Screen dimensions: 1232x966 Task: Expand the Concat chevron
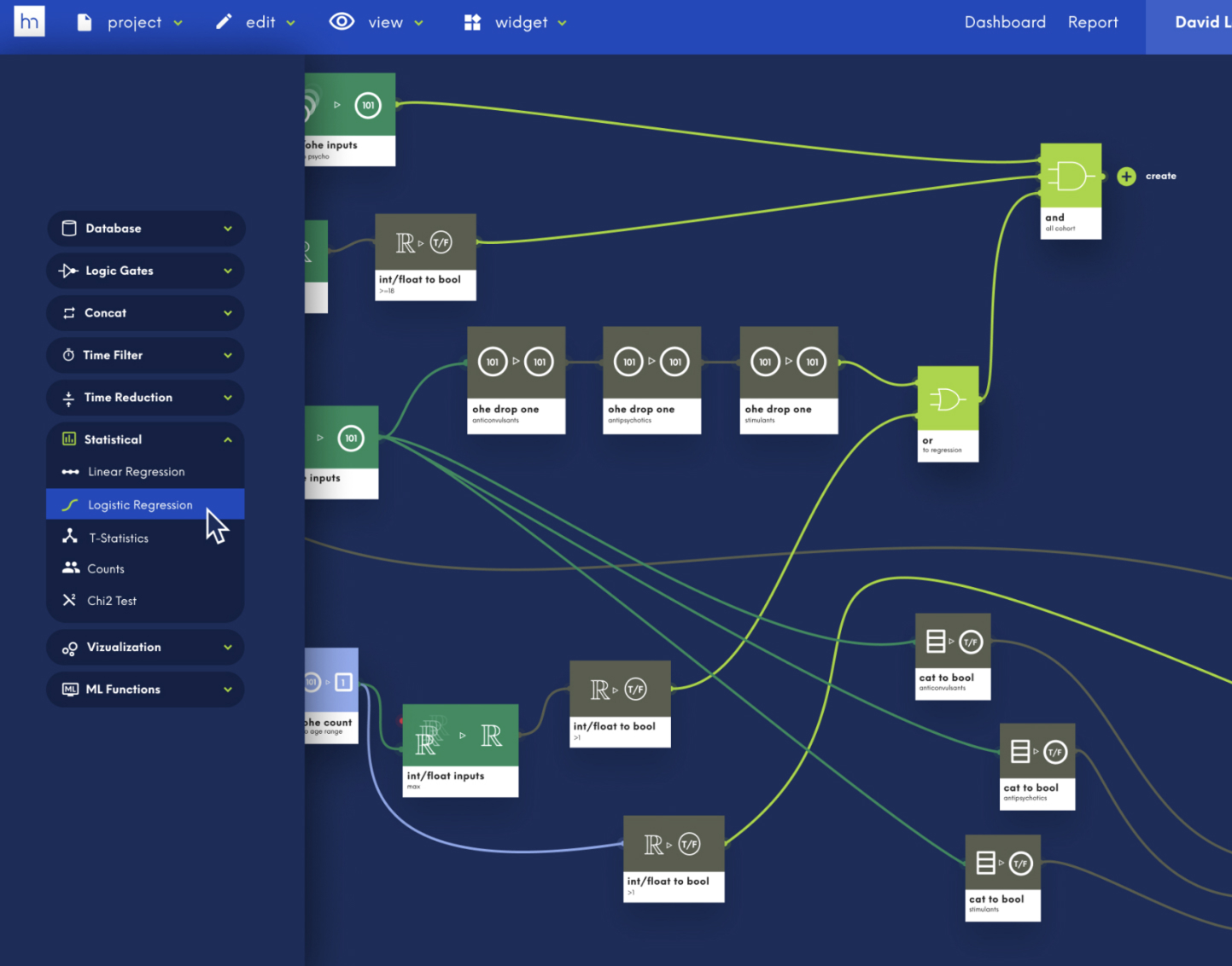228,313
